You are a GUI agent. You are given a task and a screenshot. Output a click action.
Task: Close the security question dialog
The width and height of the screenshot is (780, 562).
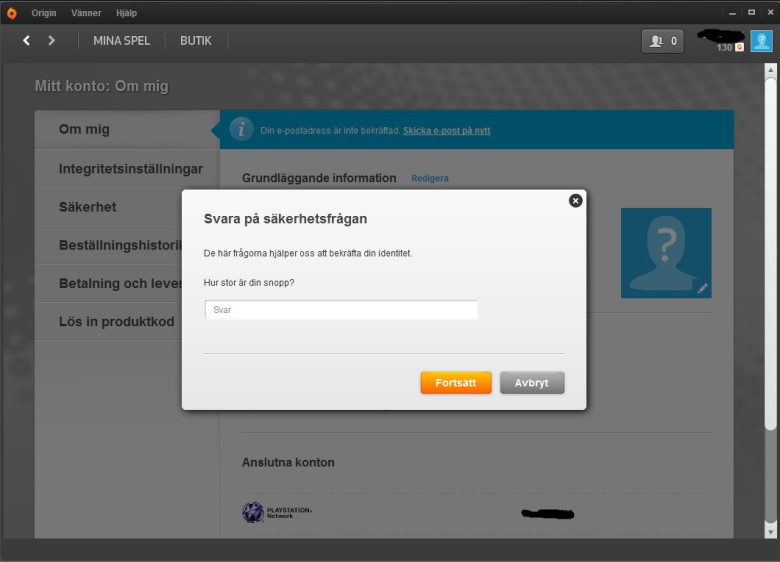pyautogui.click(x=576, y=201)
